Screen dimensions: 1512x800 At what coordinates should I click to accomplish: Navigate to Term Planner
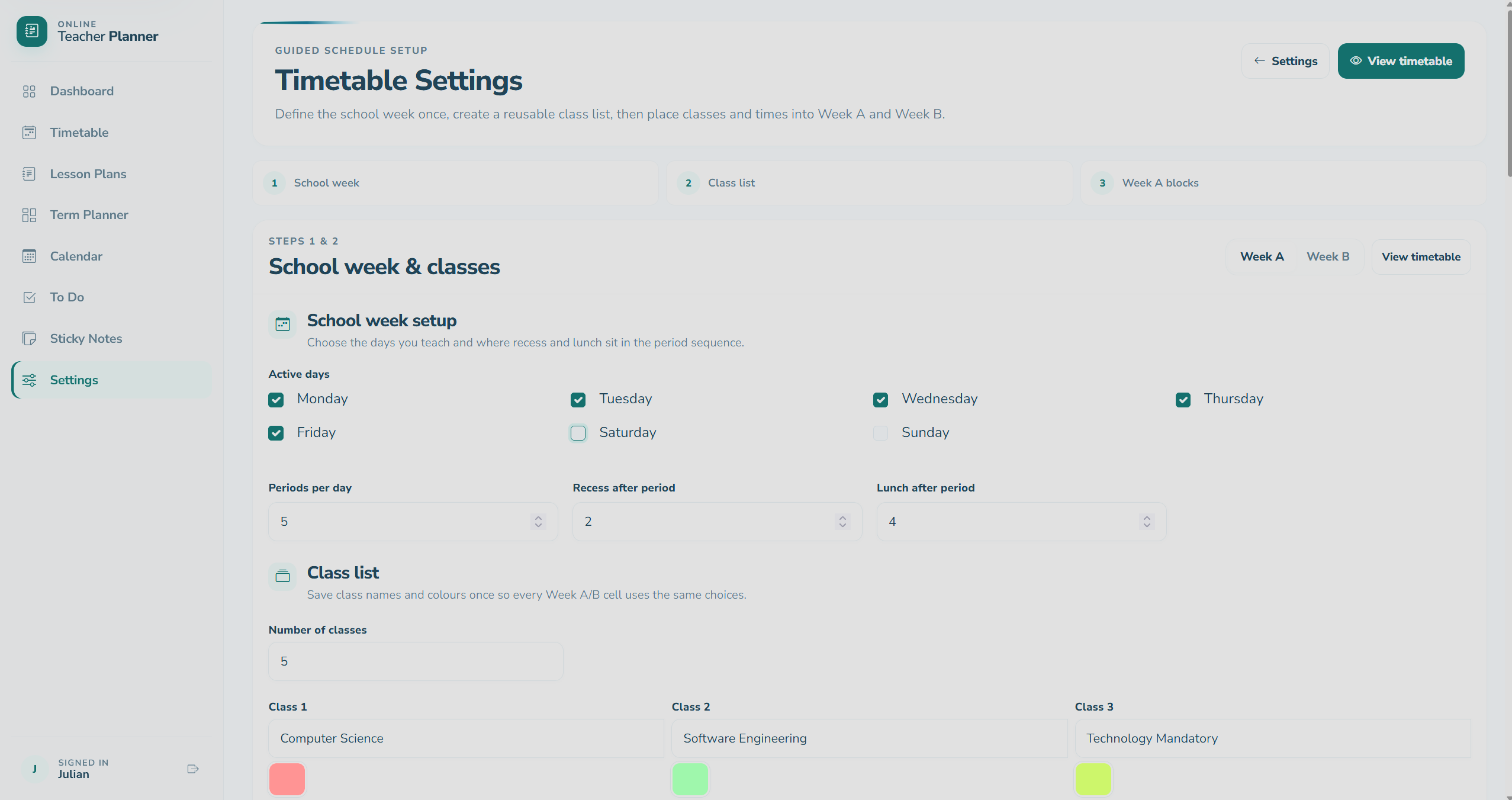112,215
